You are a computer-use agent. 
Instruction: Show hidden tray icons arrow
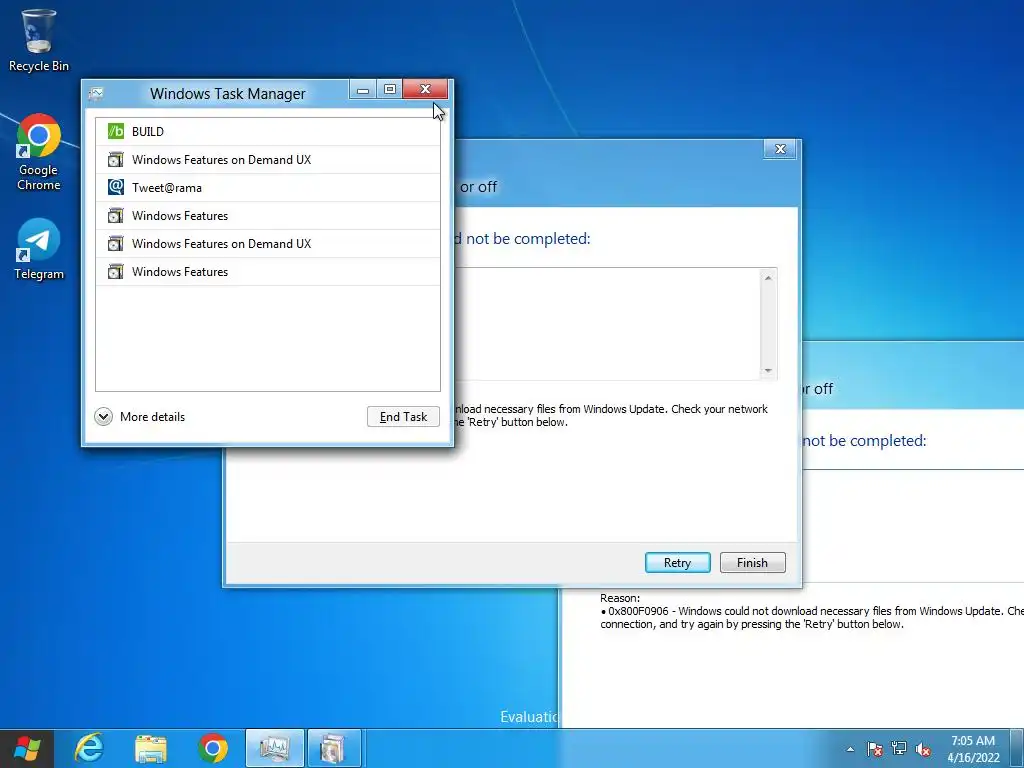point(850,749)
